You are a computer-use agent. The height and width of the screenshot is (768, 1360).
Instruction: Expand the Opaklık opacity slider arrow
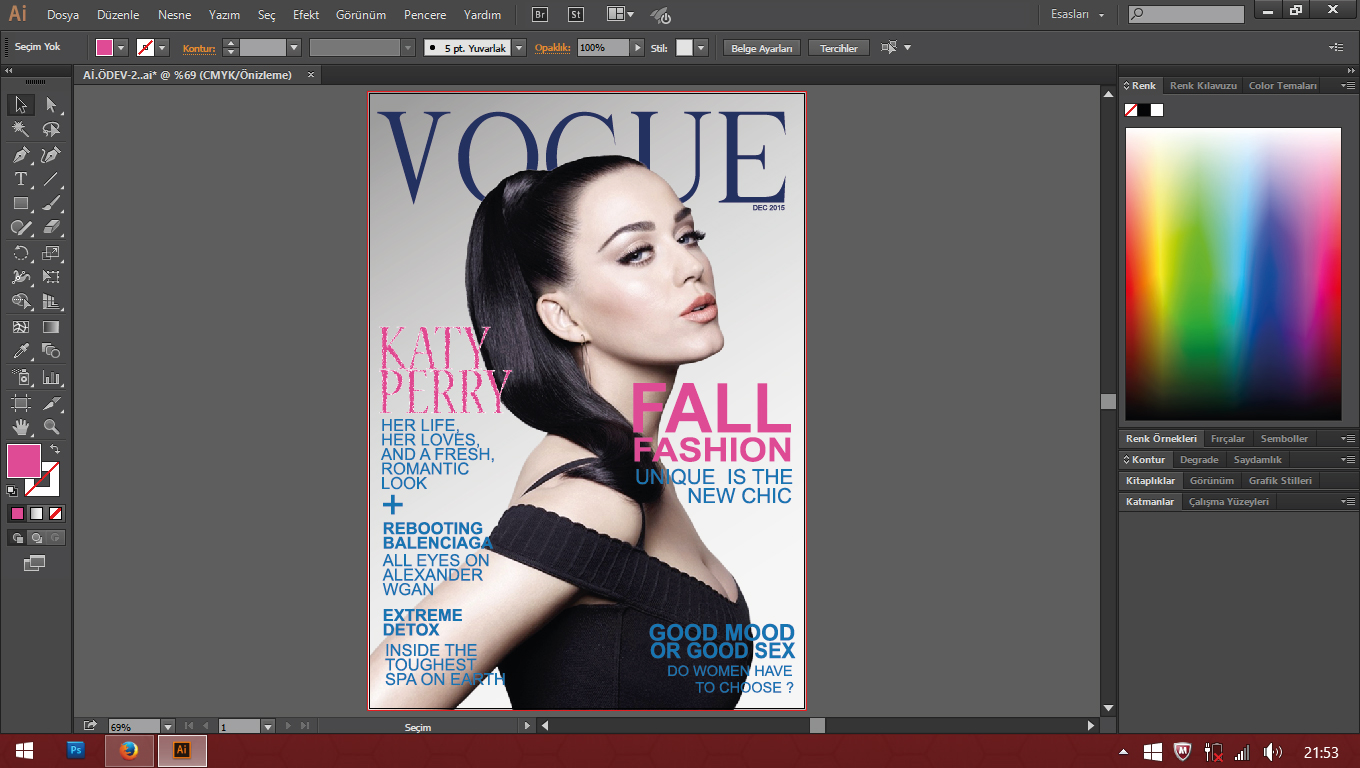[637, 47]
